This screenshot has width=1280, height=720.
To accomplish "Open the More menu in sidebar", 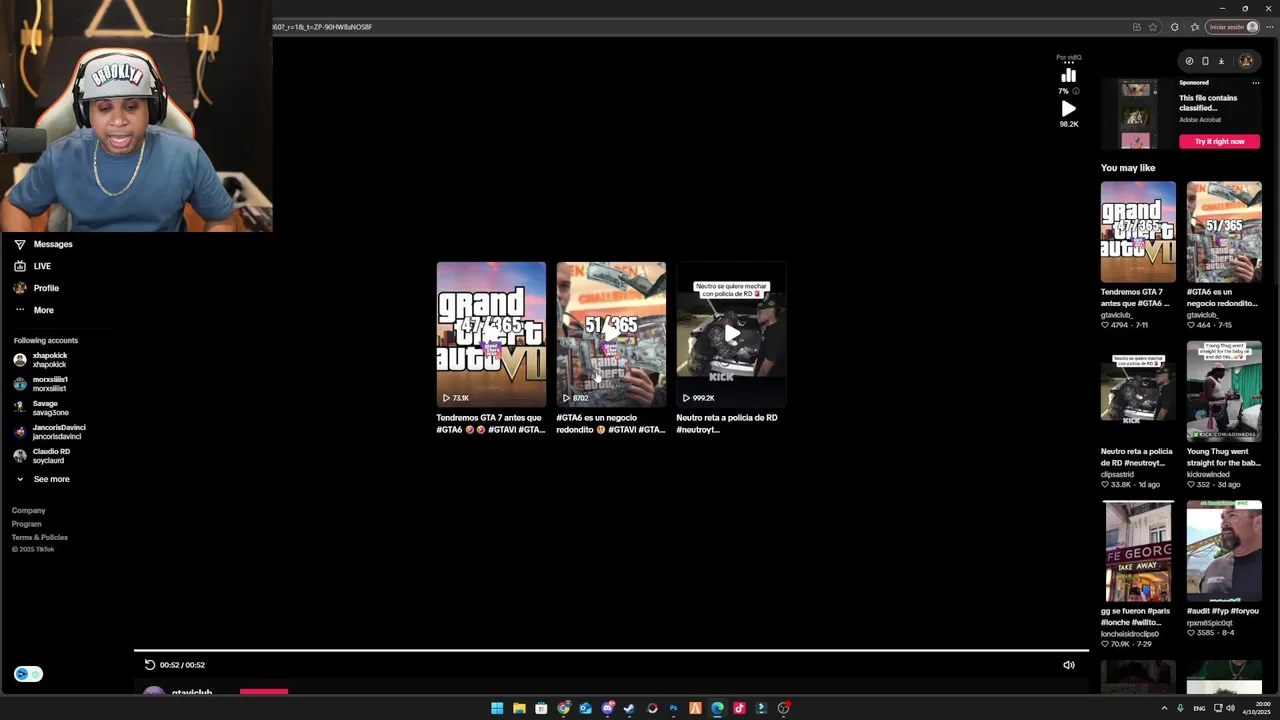I will pyautogui.click(x=34, y=310).
